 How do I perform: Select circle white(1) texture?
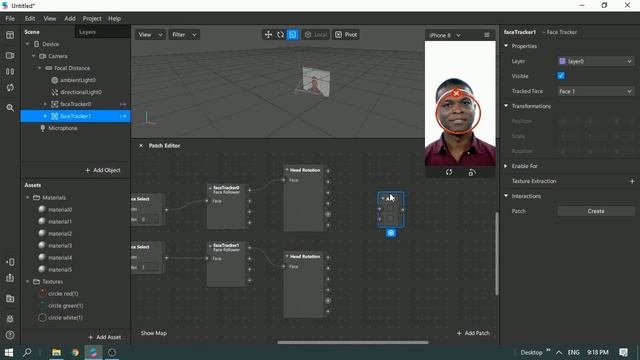(65, 318)
